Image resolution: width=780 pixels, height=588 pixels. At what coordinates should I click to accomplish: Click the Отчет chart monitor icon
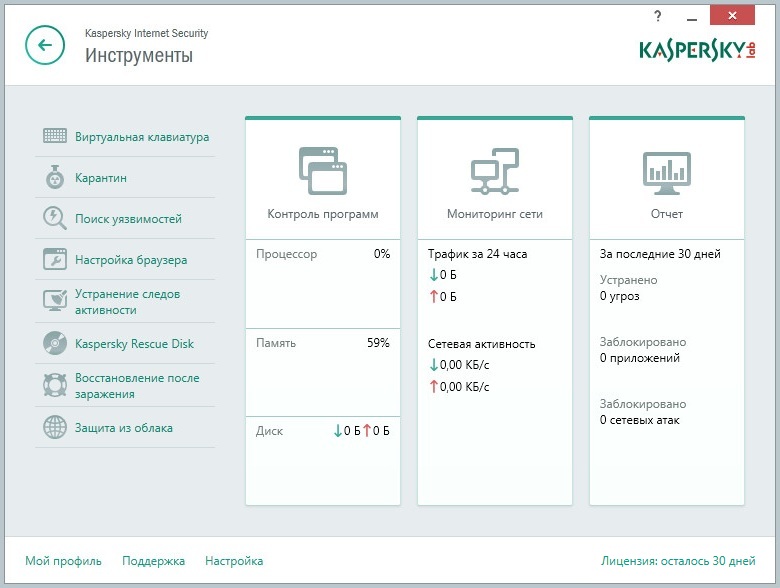[667, 173]
